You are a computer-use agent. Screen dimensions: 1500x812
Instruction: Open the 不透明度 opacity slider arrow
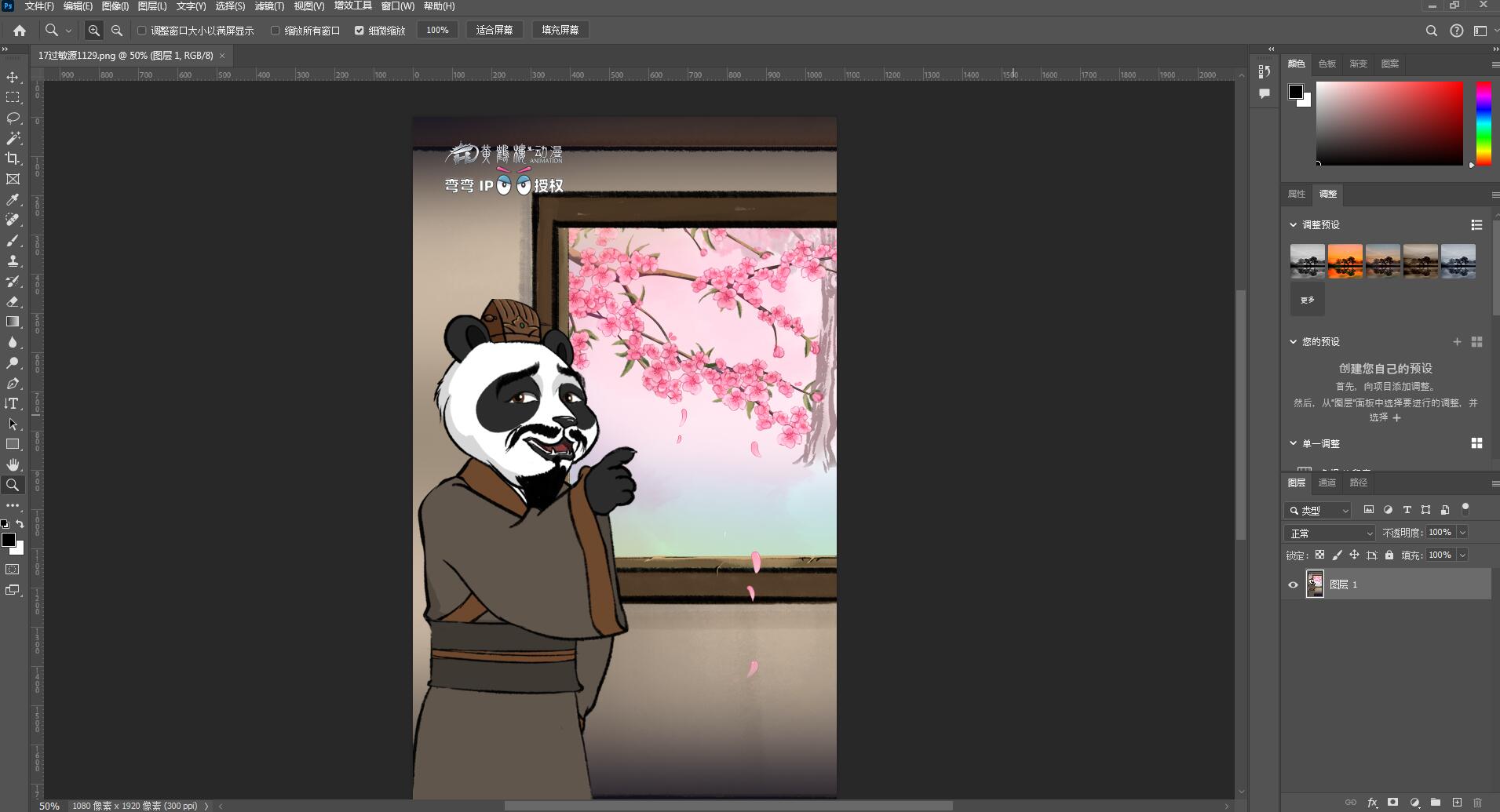coord(1462,532)
